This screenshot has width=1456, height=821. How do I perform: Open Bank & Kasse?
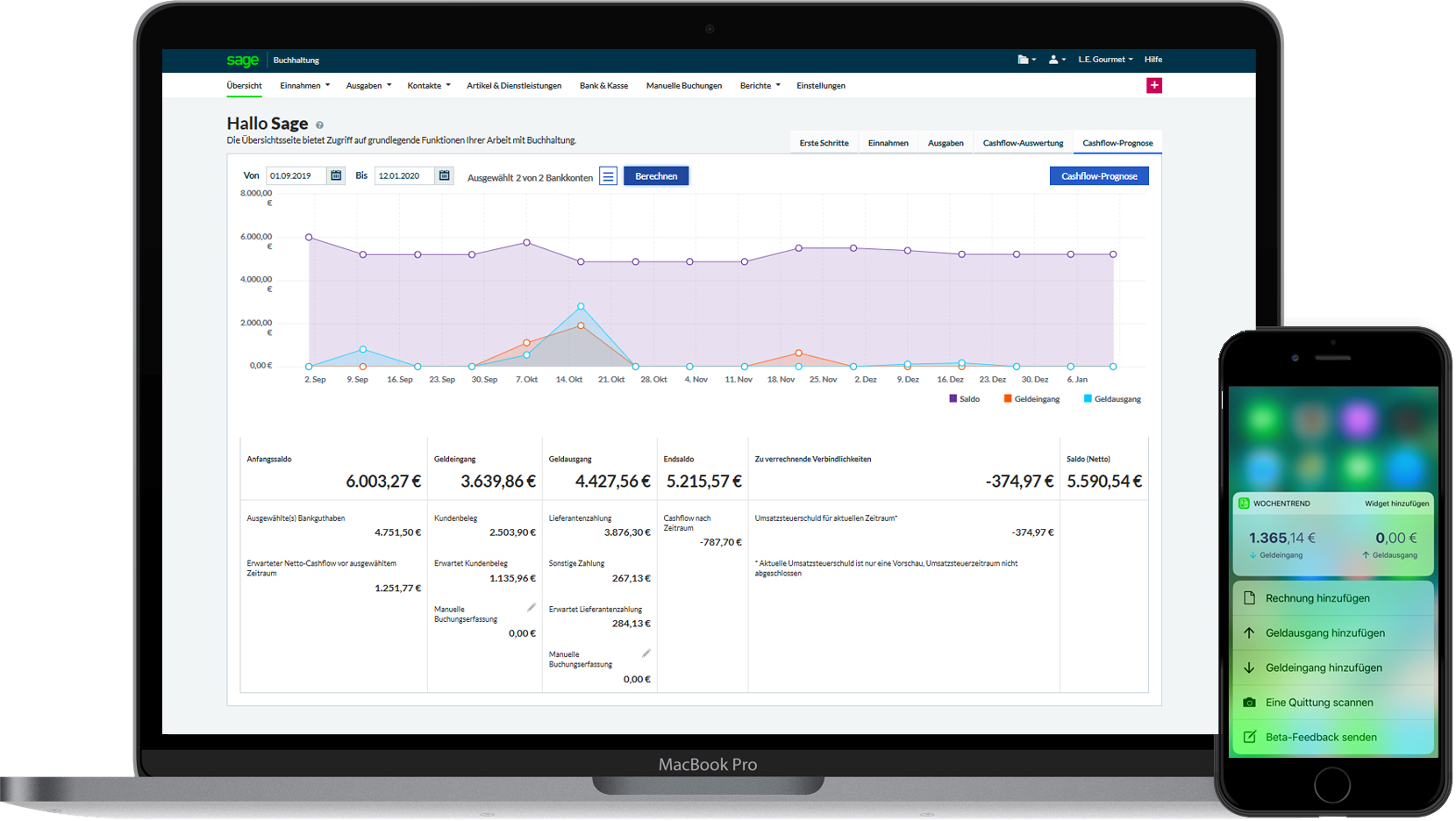pyautogui.click(x=603, y=86)
